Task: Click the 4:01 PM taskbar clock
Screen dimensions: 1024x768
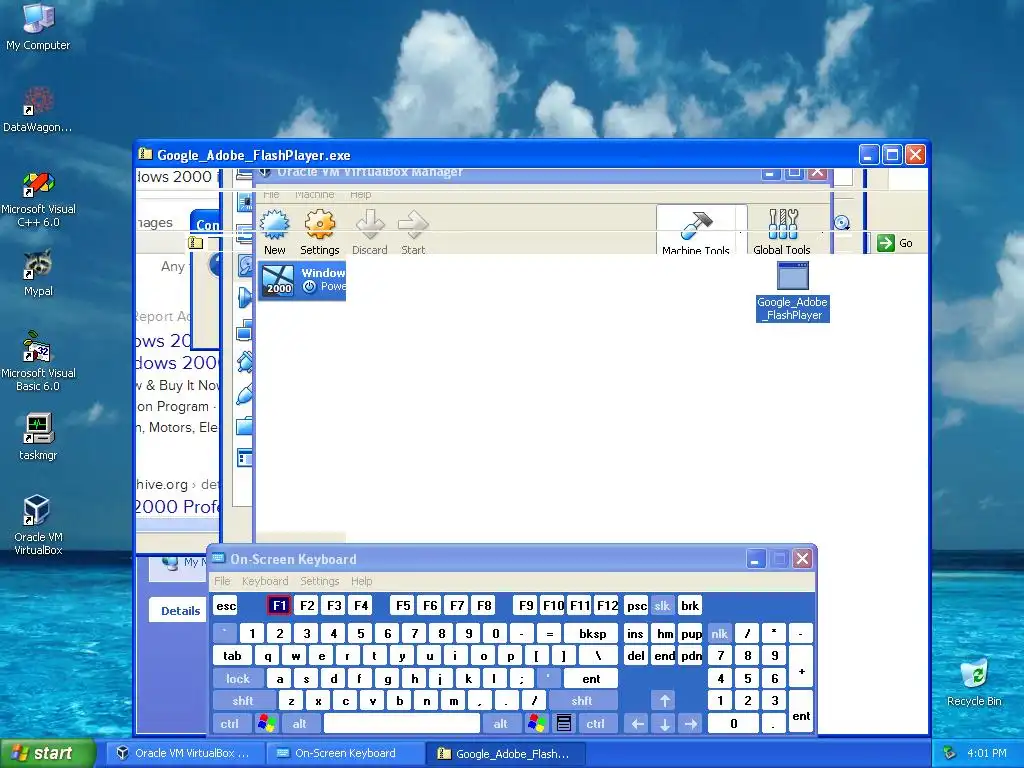Action: pos(987,753)
